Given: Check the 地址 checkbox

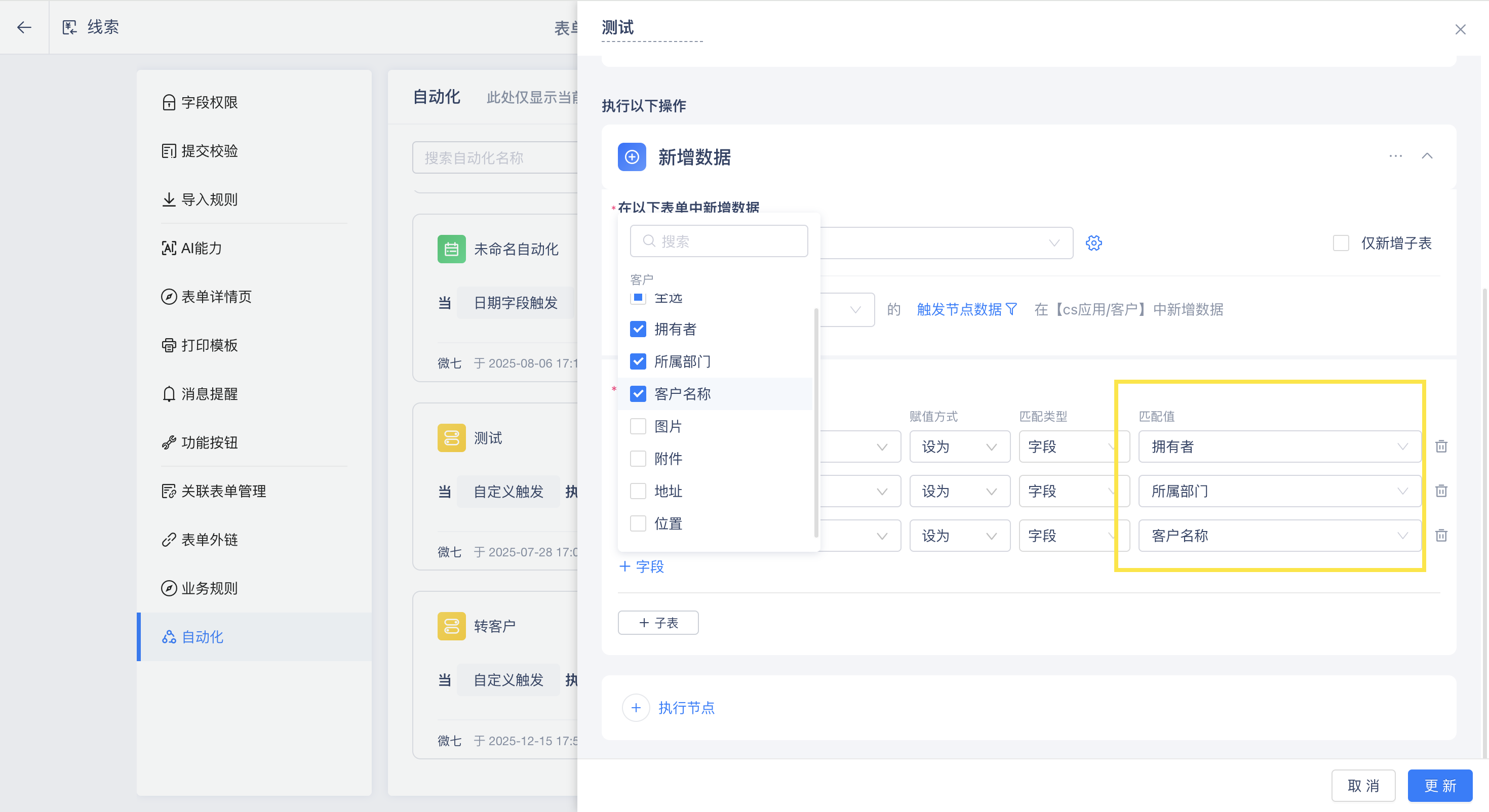Looking at the screenshot, I should [x=638, y=491].
